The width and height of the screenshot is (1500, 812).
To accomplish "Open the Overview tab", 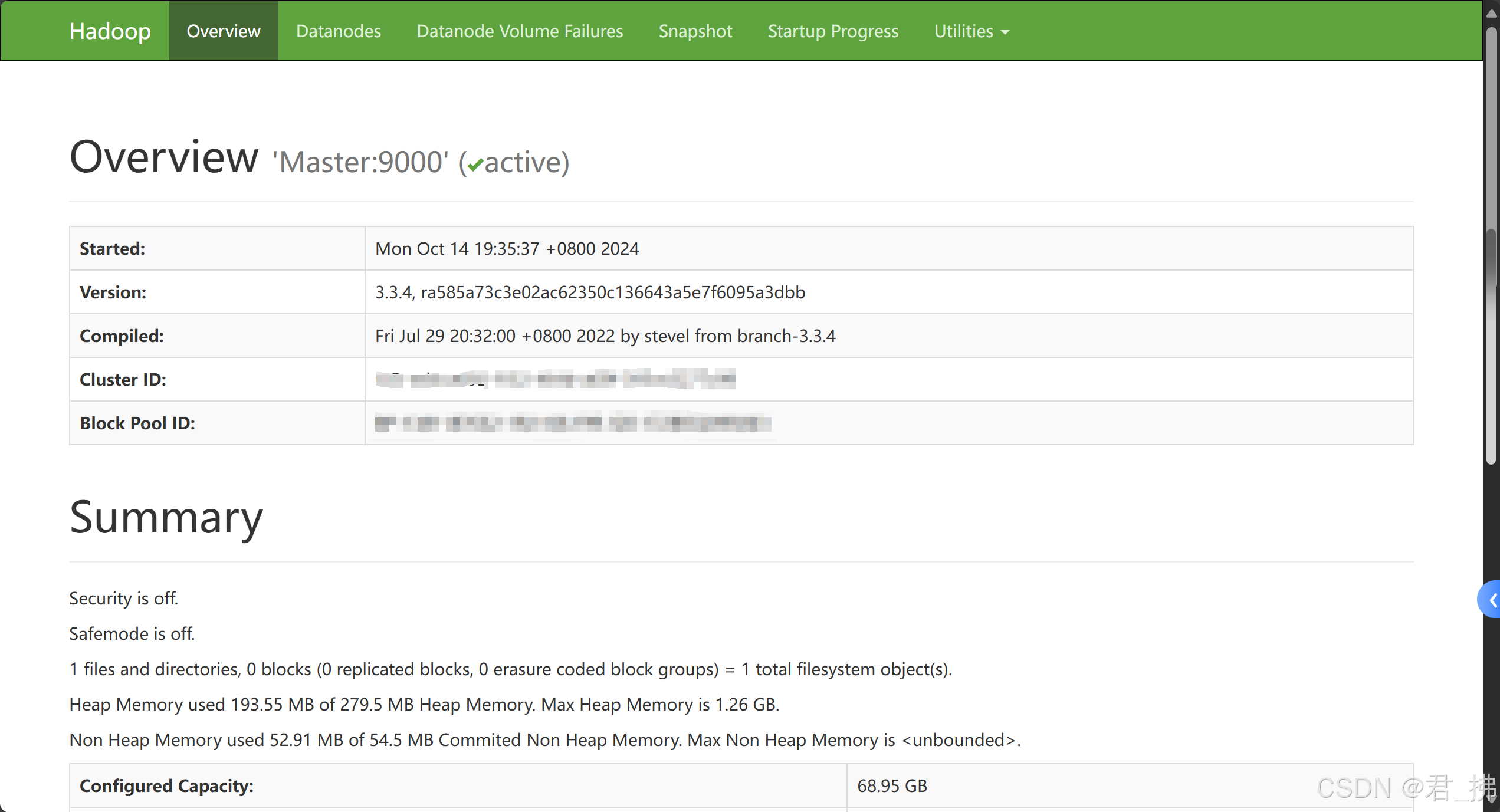I will coord(224,31).
